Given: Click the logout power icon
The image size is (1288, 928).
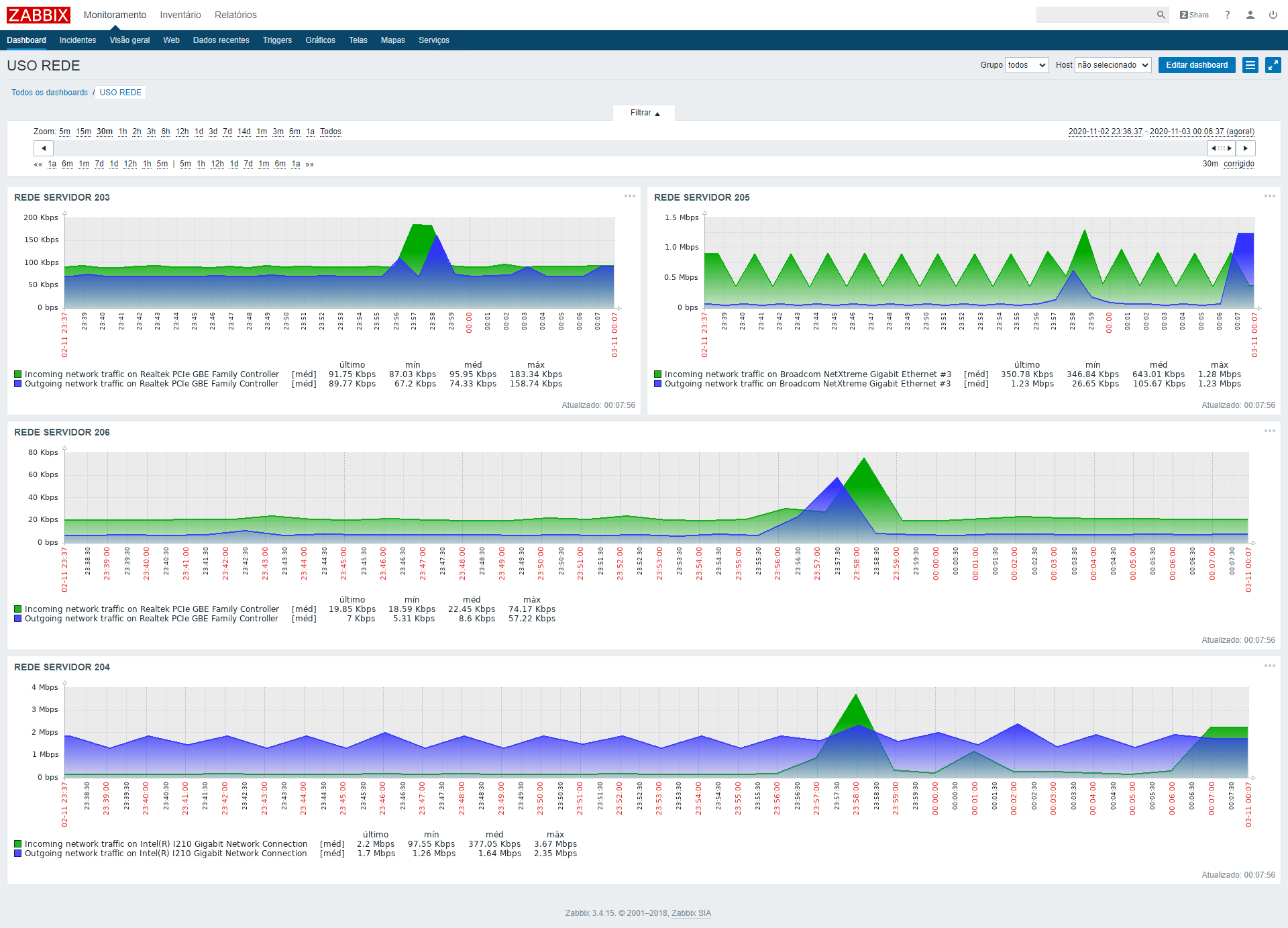Looking at the screenshot, I should (1273, 15).
